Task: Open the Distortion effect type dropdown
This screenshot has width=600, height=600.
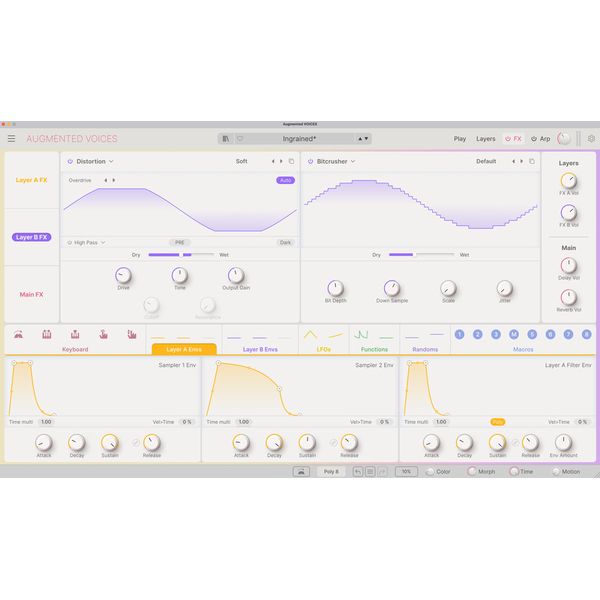Action: 95,161
